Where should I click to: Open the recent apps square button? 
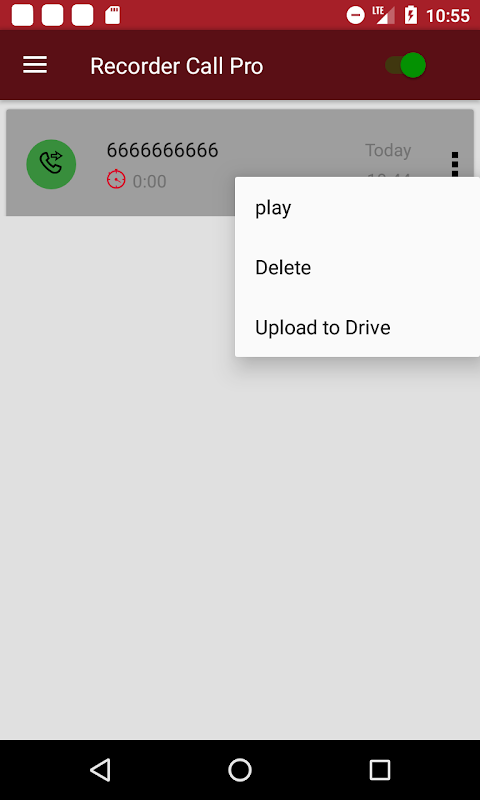point(380,770)
